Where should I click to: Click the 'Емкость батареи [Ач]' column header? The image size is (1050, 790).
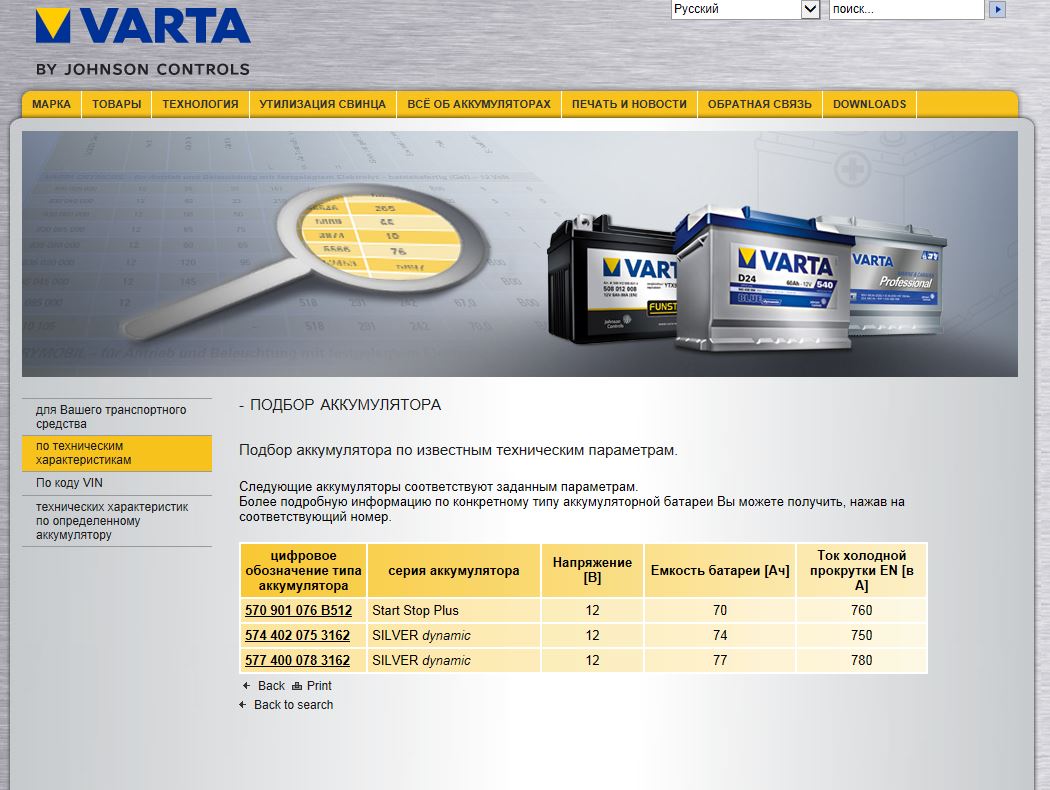(720, 570)
